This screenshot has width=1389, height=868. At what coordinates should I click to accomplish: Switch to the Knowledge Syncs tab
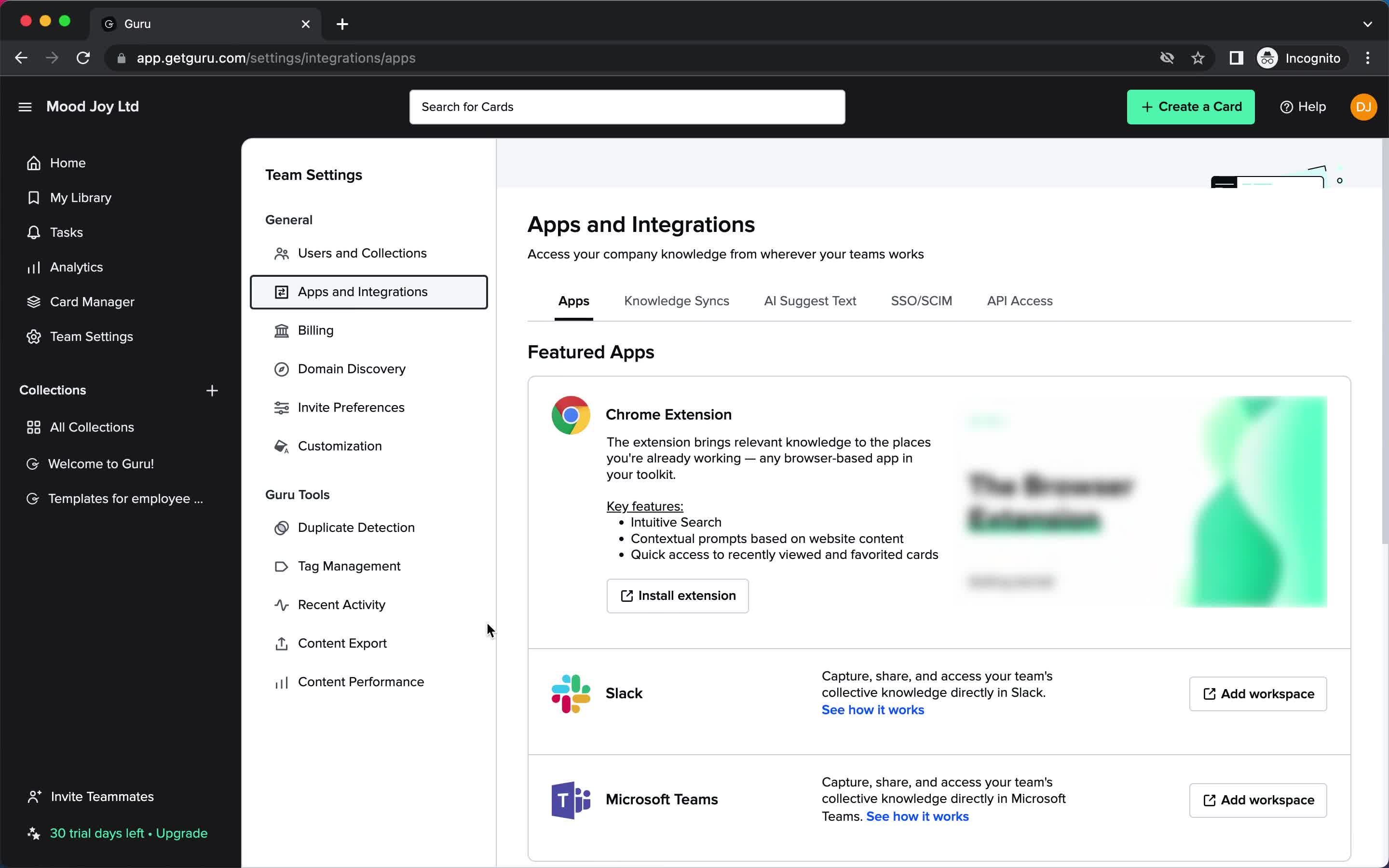tap(676, 301)
